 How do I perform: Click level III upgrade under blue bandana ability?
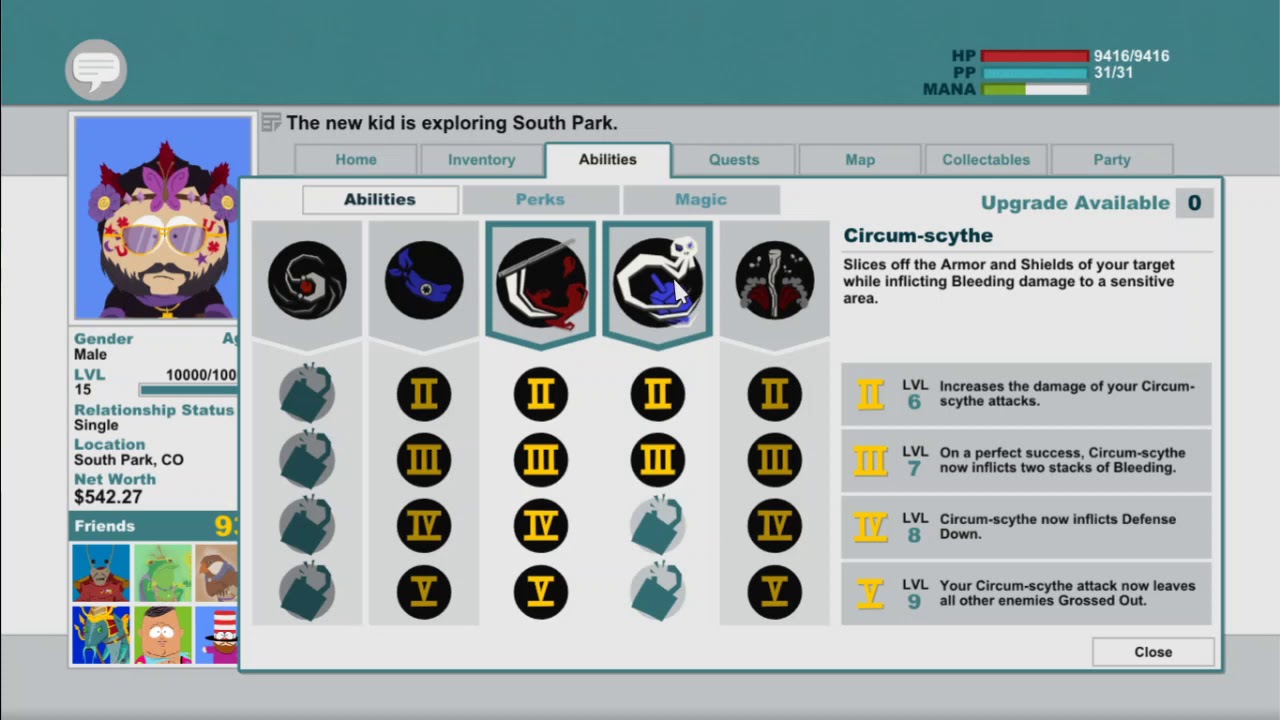(424, 460)
